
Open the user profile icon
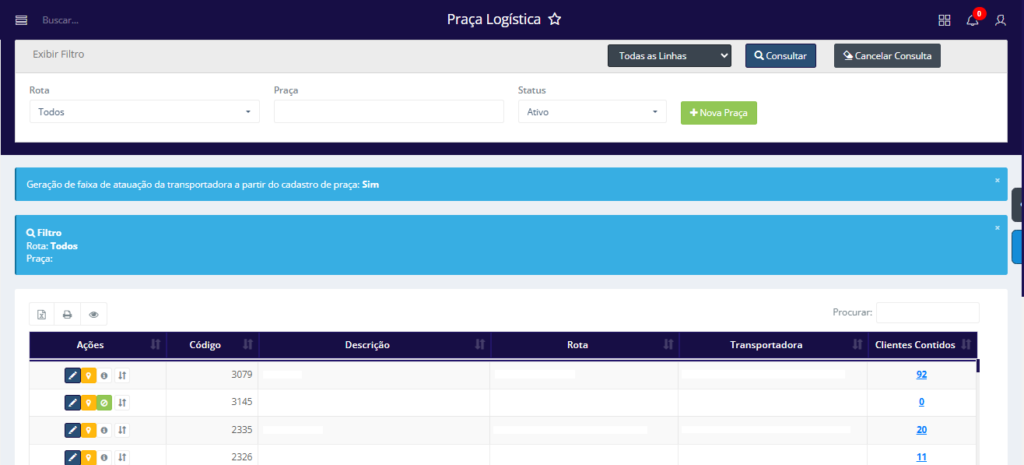click(x=1000, y=20)
